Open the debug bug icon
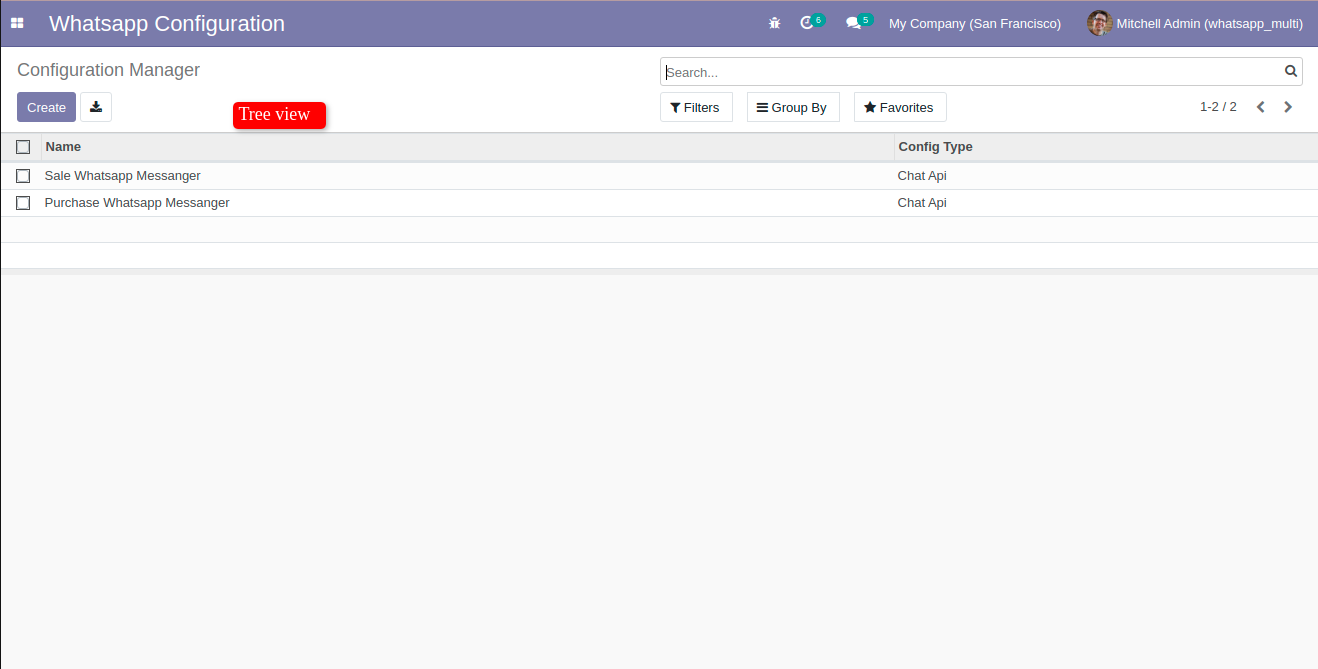Viewport: 1318px width, 669px height. tap(774, 23)
